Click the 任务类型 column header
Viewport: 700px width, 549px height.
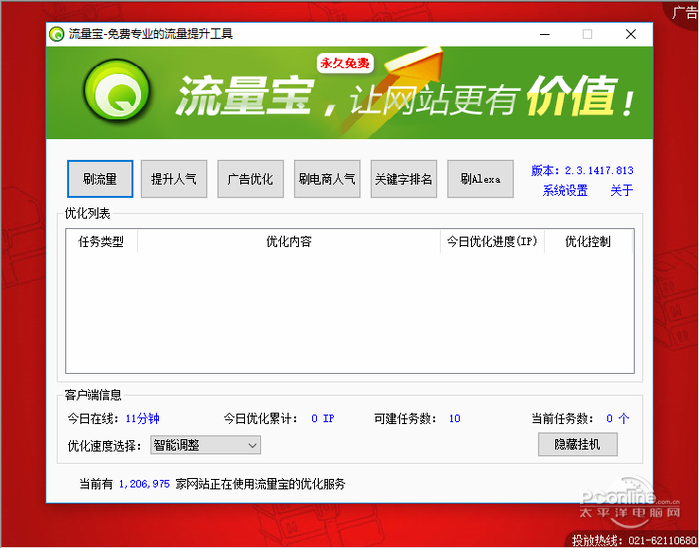[x=101, y=241]
